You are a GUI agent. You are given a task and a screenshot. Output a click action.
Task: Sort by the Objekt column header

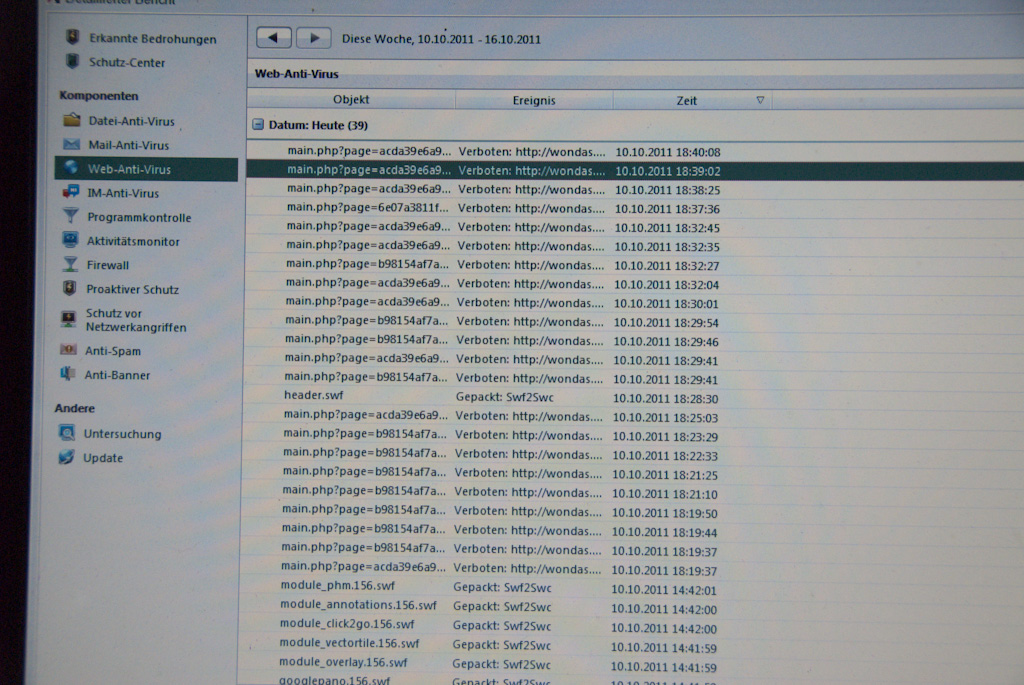coord(351,99)
